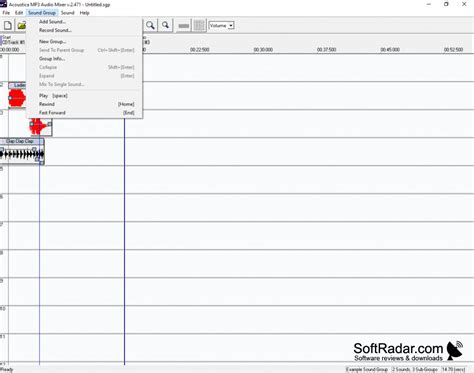The height and width of the screenshot is (373, 474).
Task: Minimize the Acoustica MP3 Audio Mixer window
Action: pyautogui.click(x=429, y=4)
